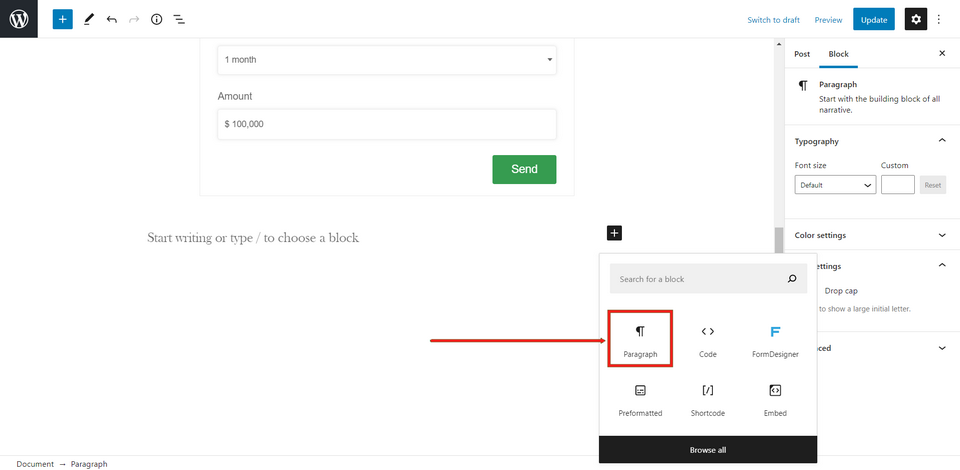Click the Search for a block field
960x470 pixels.
tap(700, 279)
